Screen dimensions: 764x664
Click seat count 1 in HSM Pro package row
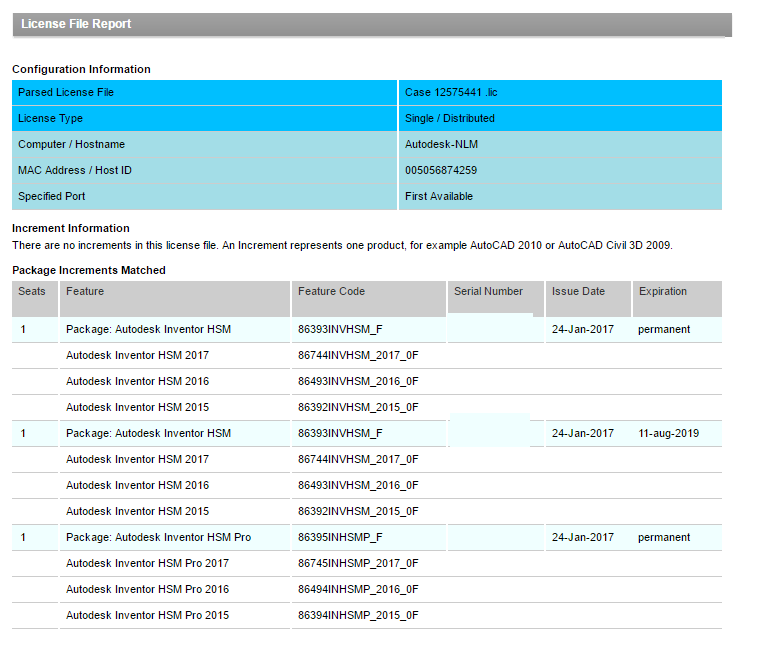click(x=23, y=537)
